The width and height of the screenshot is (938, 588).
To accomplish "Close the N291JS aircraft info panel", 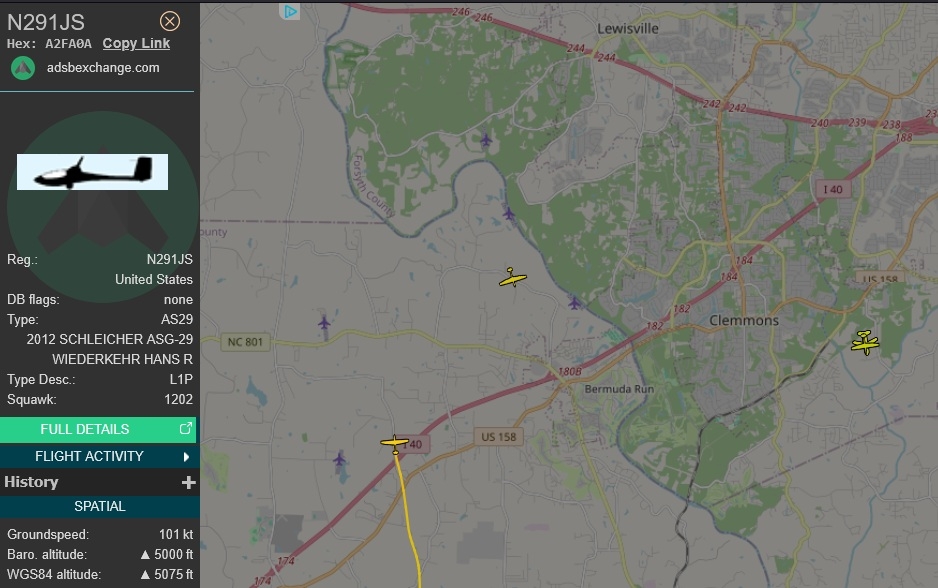I will [x=170, y=22].
